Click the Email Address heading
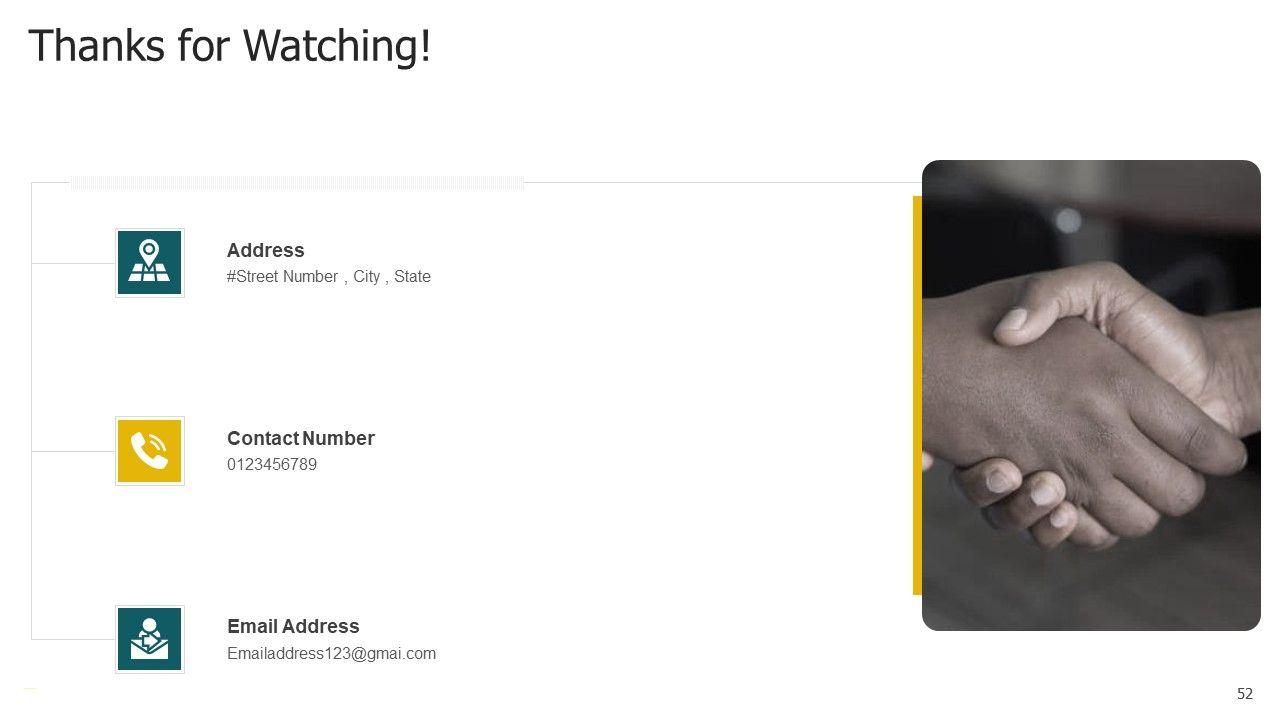This screenshot has width=1280, height=720. point(293,627)
